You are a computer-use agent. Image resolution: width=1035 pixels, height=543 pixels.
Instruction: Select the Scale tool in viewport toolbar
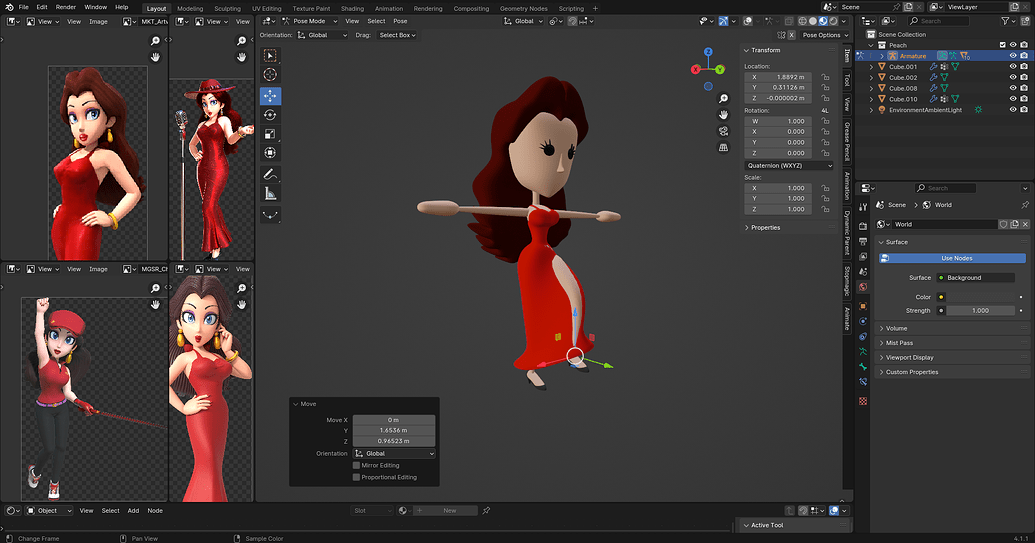click(x=270, y=134)
